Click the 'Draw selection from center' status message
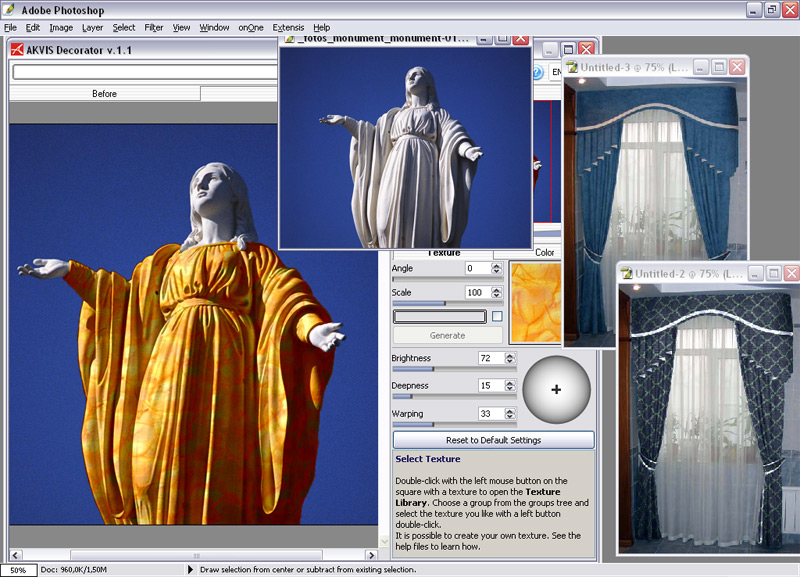Screen dimensions: 800x577 click(x=308, y=569)
